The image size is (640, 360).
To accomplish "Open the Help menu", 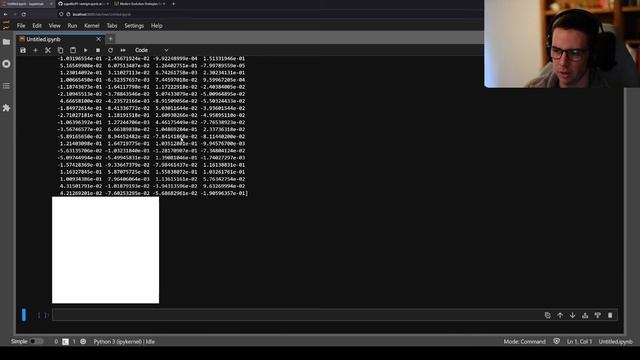I will (157, 26).
